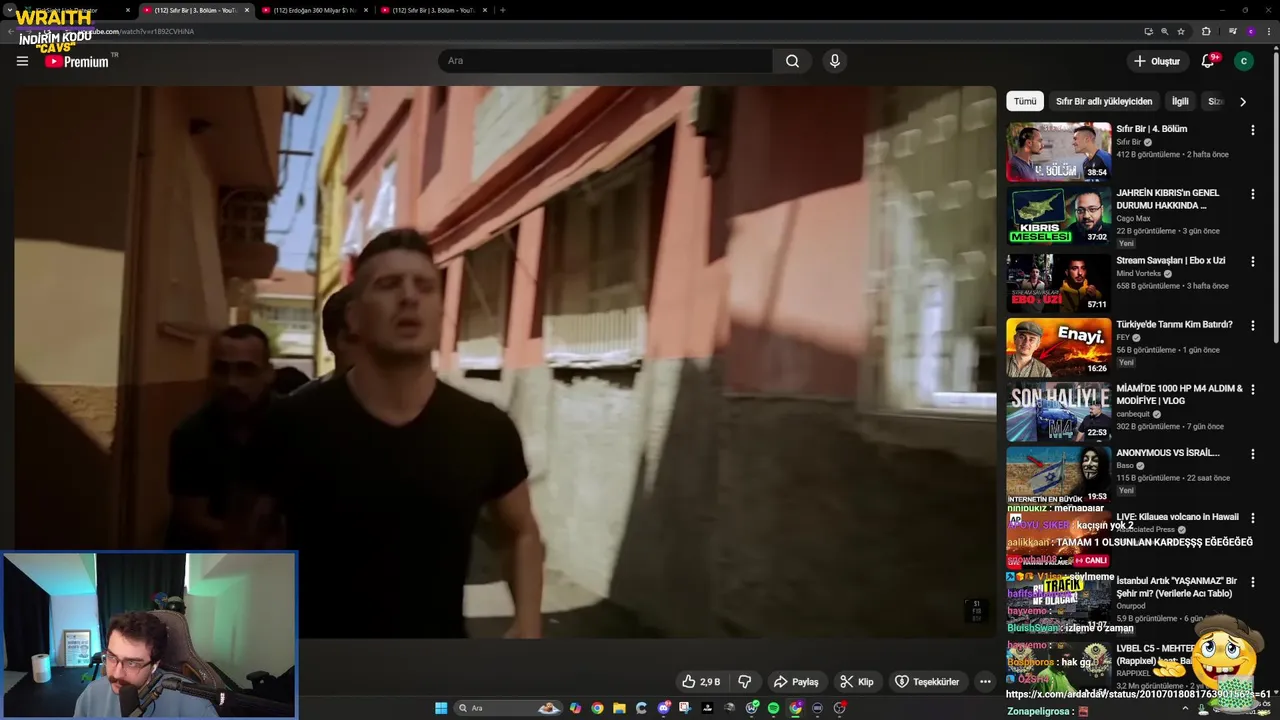The width and height of the screenshot is (1280, 720).
Task: Open more options for Kilauea volcano live
Action: click(1253, 518)
